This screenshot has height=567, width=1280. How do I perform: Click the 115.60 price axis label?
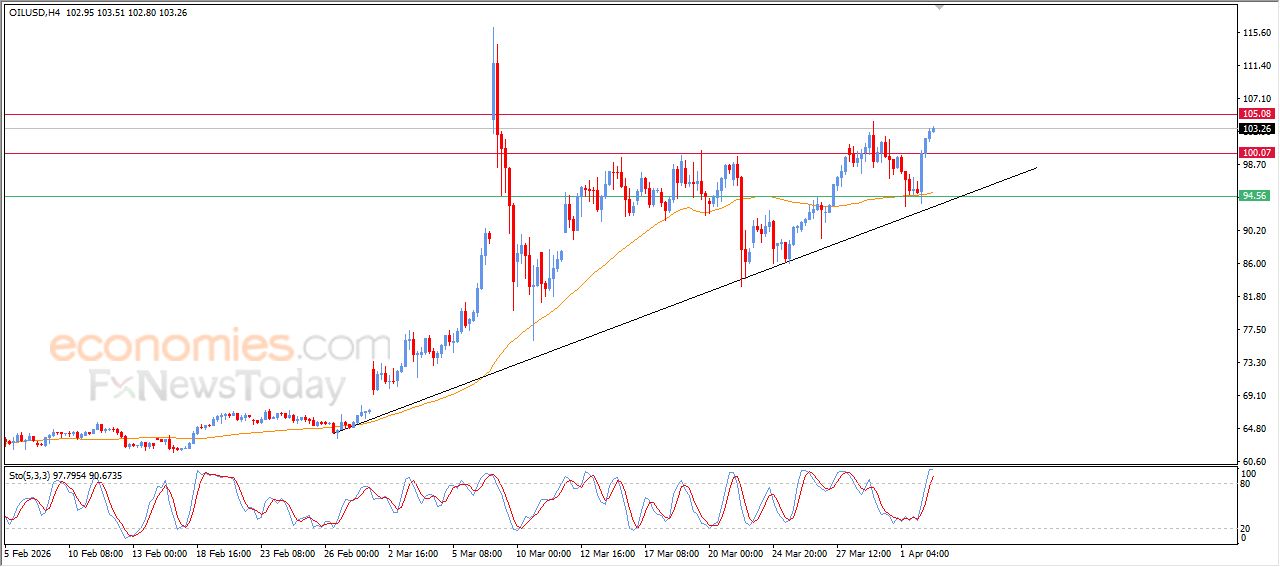[1254, 33]
